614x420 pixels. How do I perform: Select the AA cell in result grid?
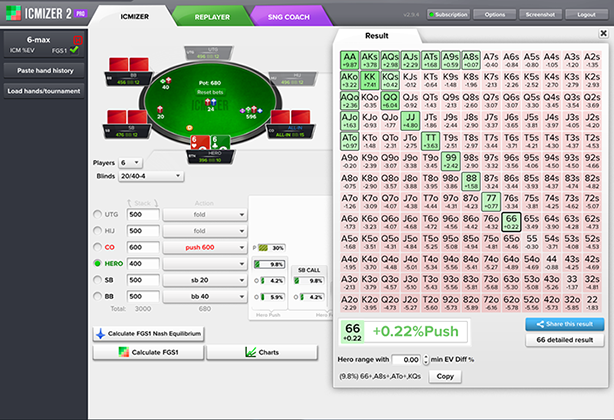tap(349, 60)
